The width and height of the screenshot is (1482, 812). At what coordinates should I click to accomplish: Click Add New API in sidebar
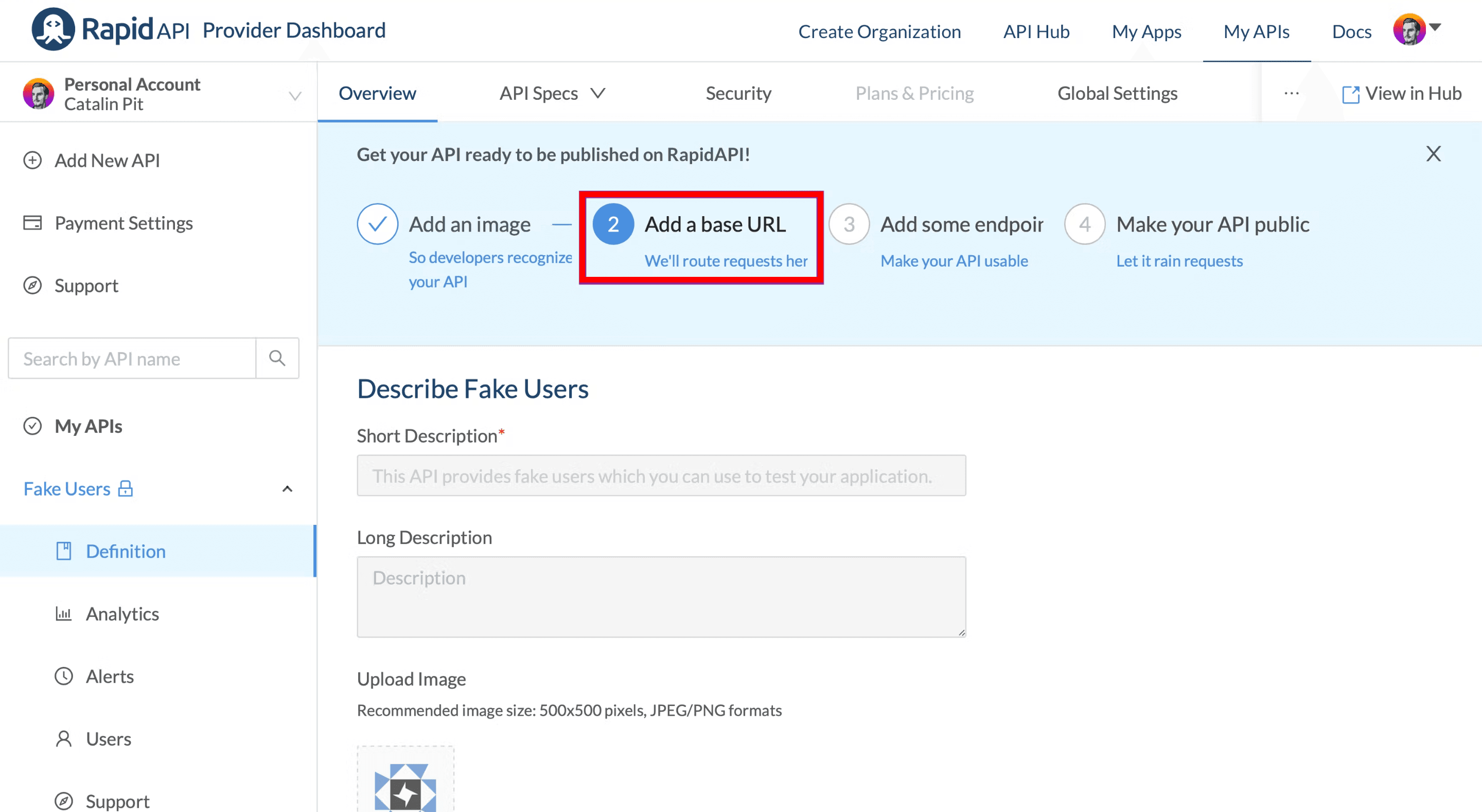pos(107,160)
